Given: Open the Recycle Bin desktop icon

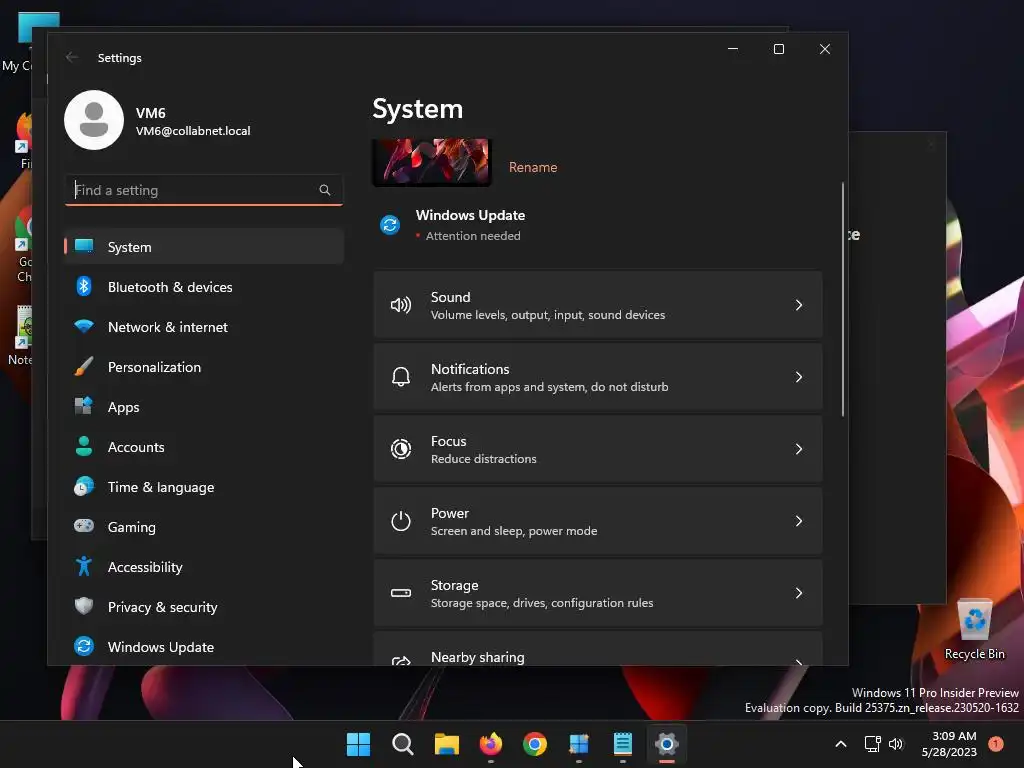Looking at the screenshot, I should pyautogui.click(x=974, y=629).
